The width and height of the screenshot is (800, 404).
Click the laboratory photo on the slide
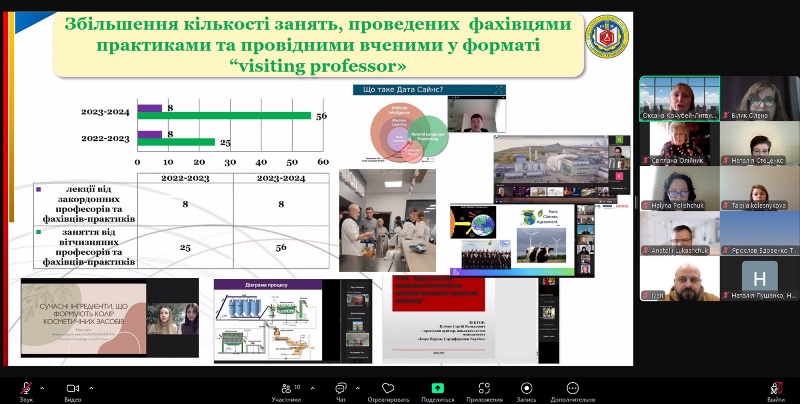pyautogui.click(x=387, y=220)
